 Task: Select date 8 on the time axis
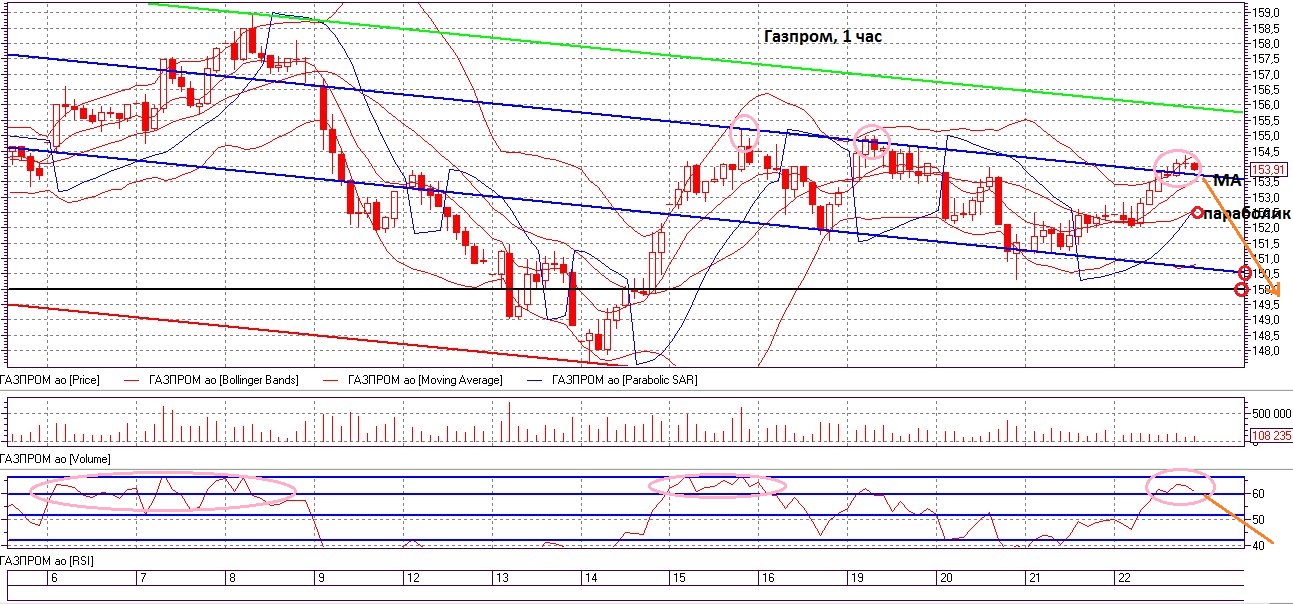(232, 579)
